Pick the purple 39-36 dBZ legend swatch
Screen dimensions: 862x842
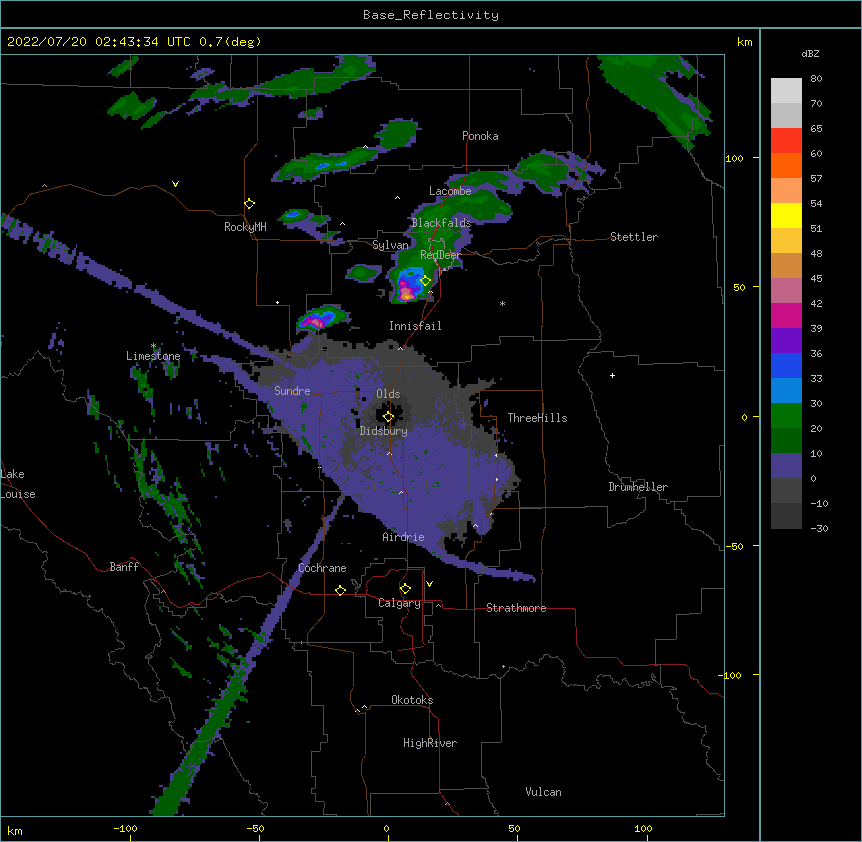(x=786, y=340)
